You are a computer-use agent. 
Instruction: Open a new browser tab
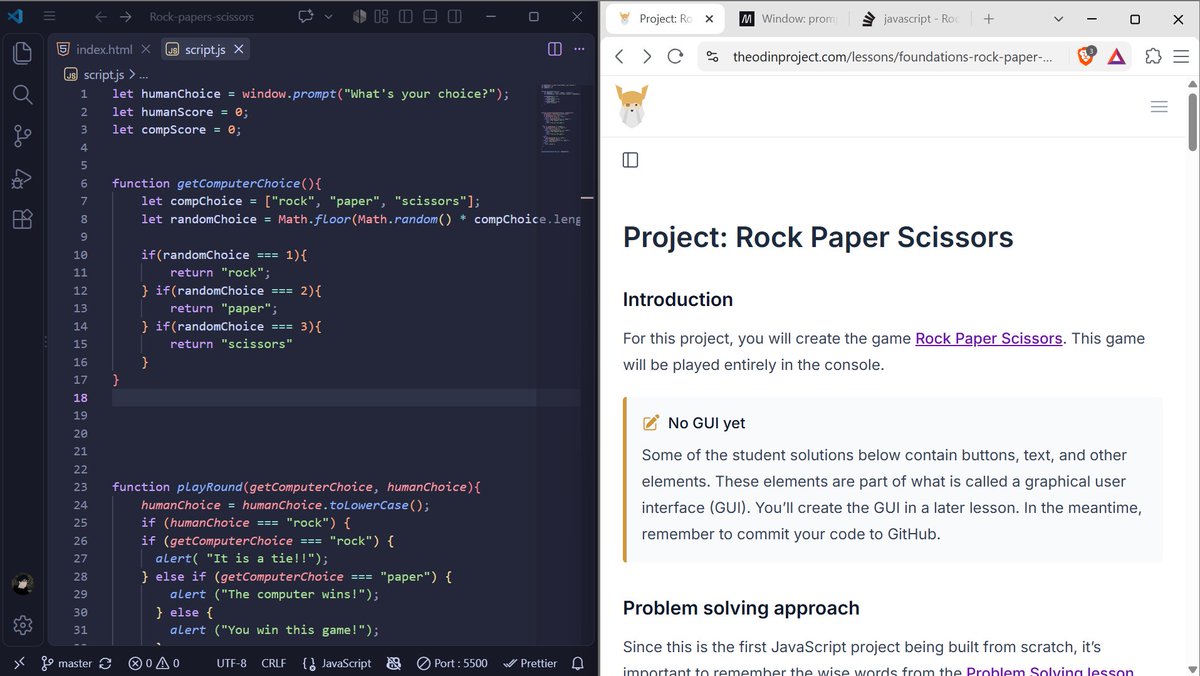pos(988,19)
